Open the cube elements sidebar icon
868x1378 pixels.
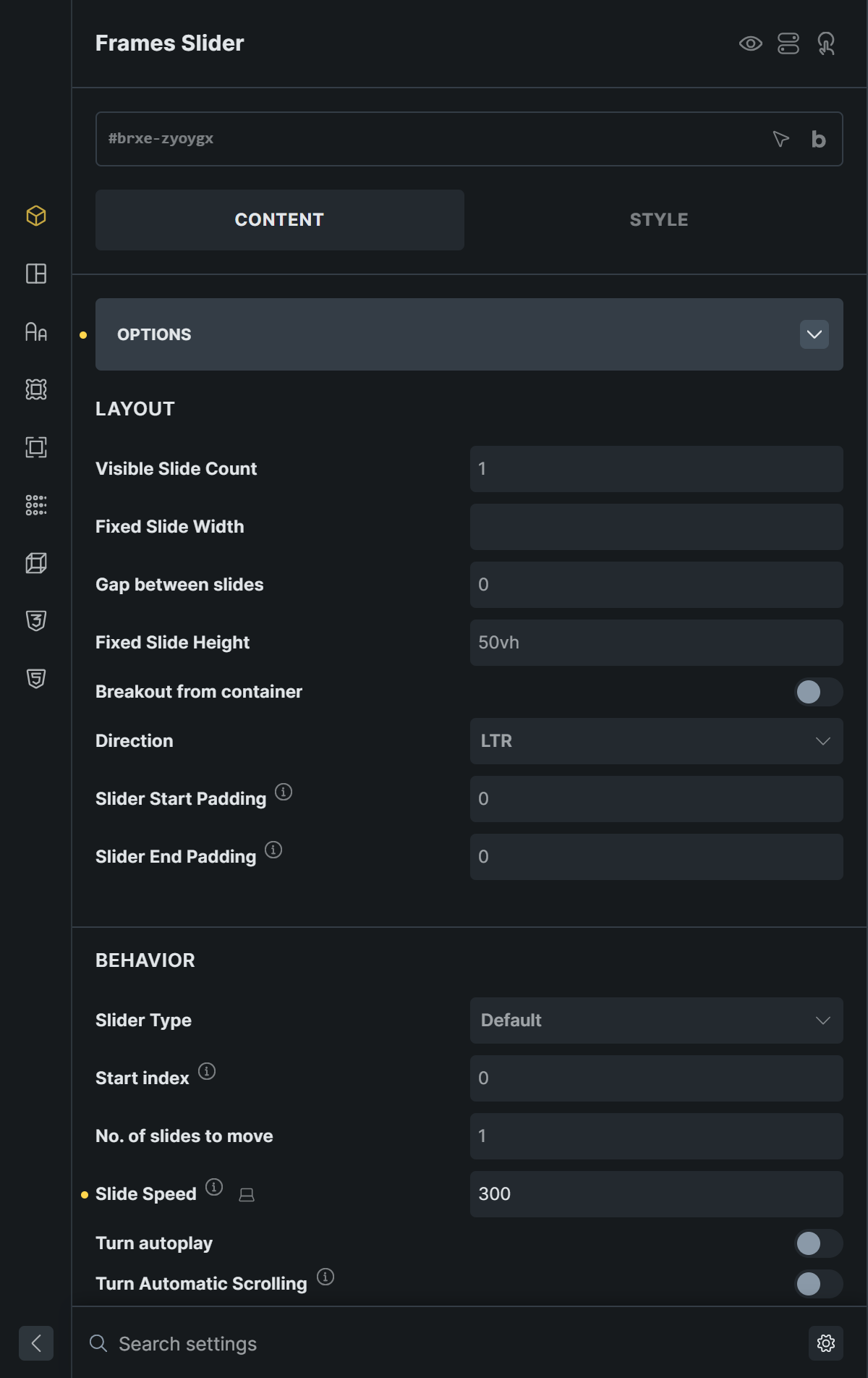point(36,216)
